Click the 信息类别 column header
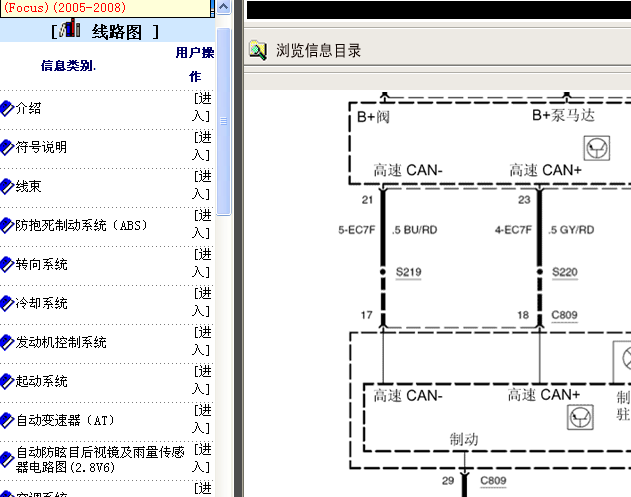This screenshot has width=631, height=497. pos(68,66)
